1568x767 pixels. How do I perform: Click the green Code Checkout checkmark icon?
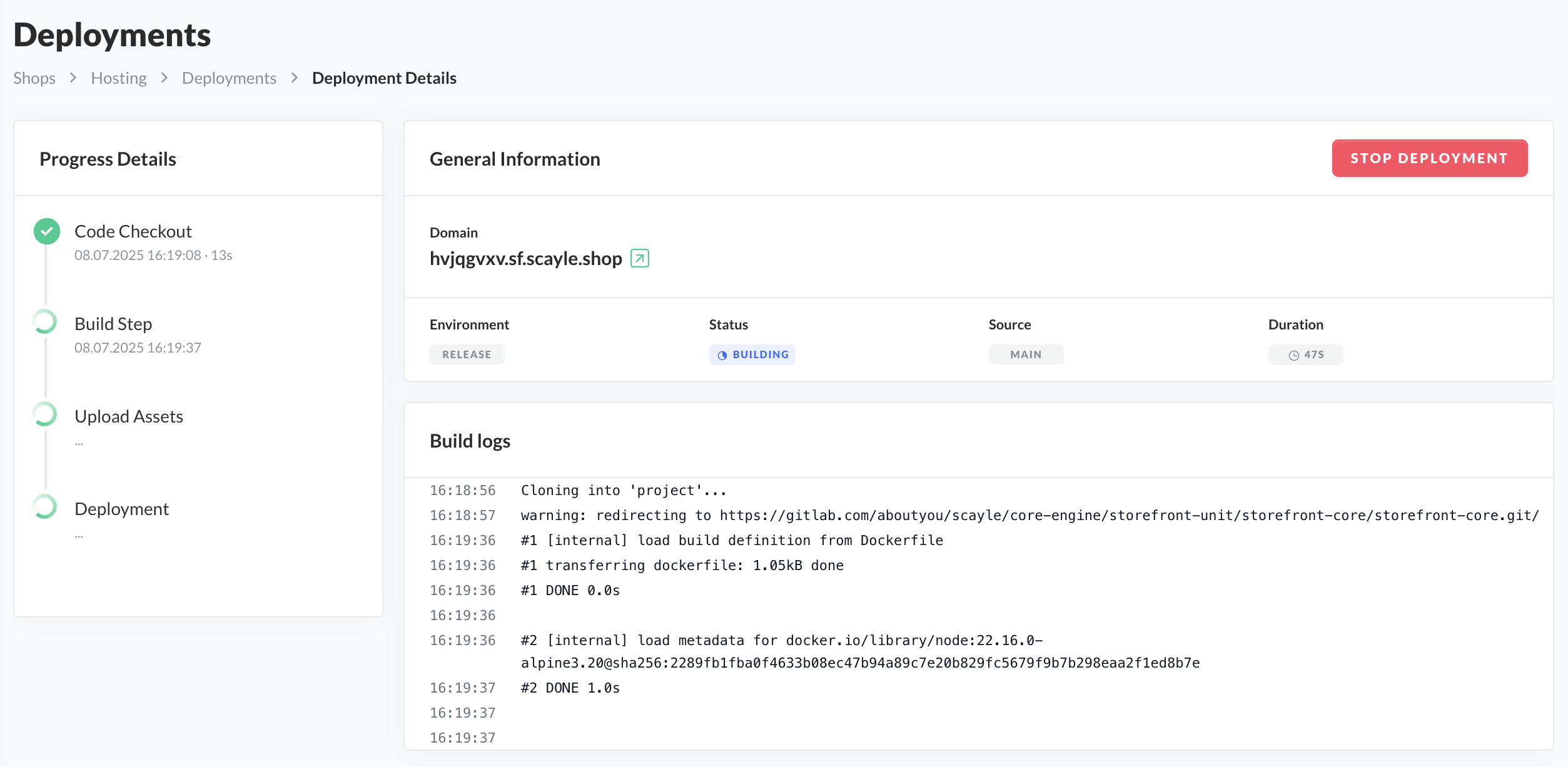[47, 231]
